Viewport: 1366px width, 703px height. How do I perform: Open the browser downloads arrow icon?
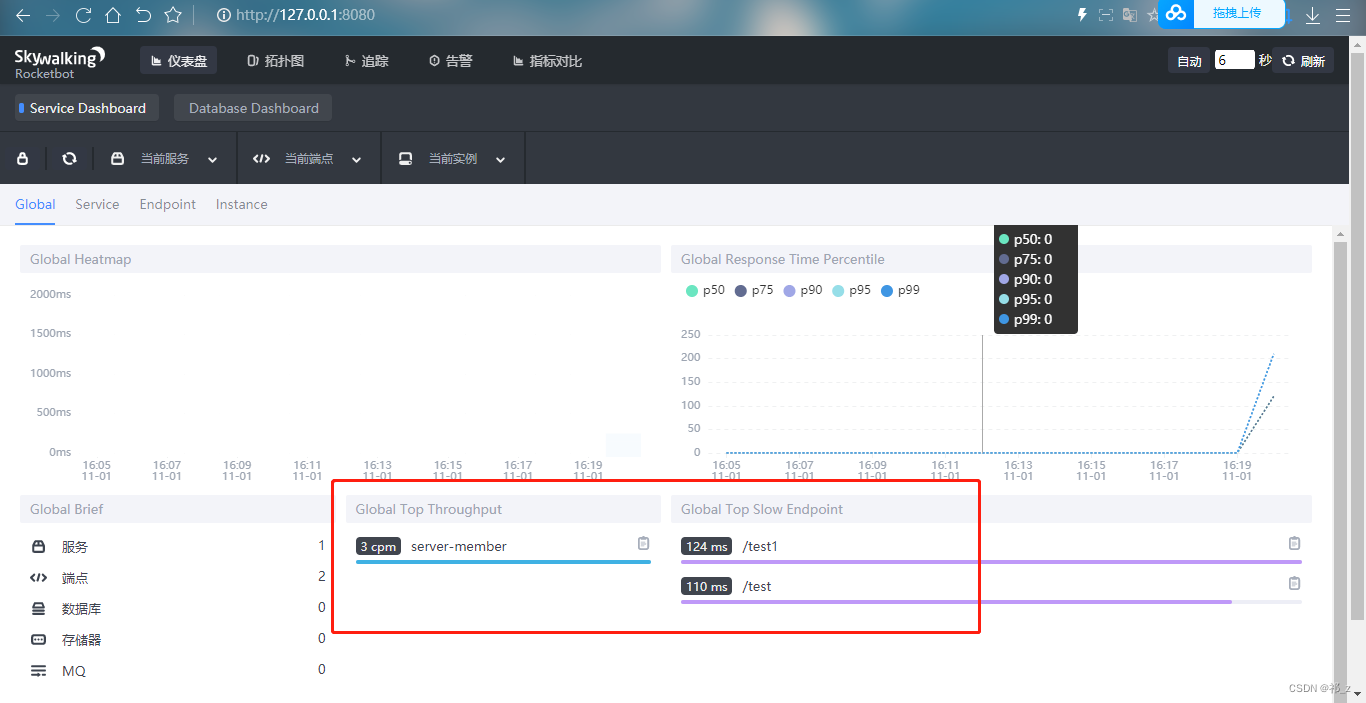coord(1313,15)
